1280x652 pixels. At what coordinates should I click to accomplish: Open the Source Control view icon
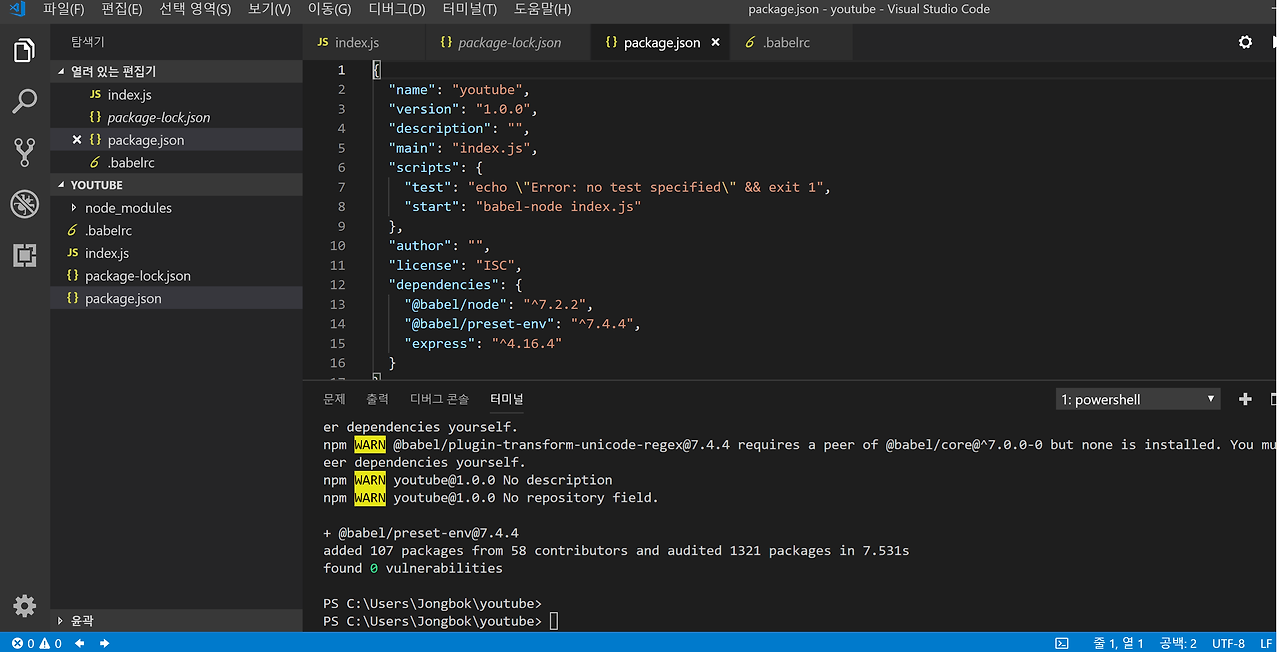pos(24,153)
